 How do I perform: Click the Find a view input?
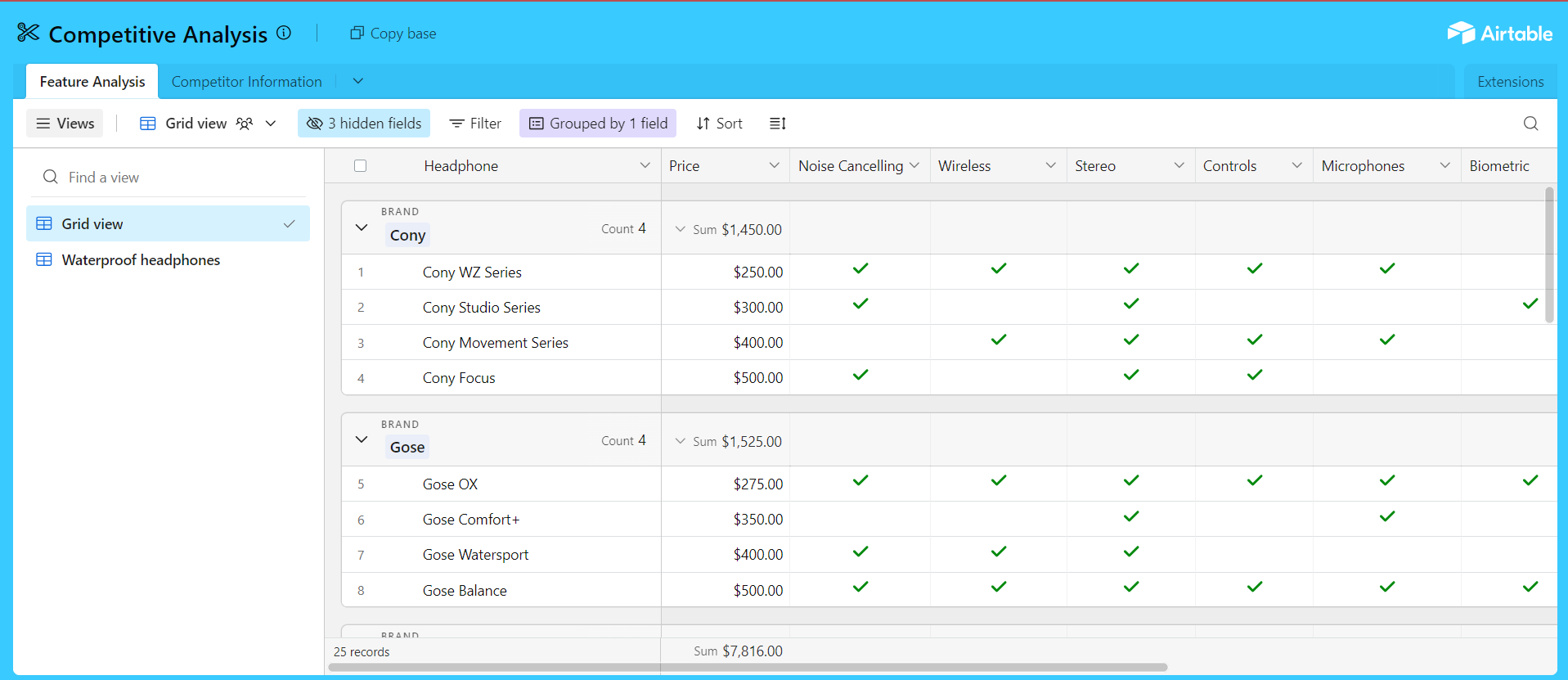coord(168,177)
